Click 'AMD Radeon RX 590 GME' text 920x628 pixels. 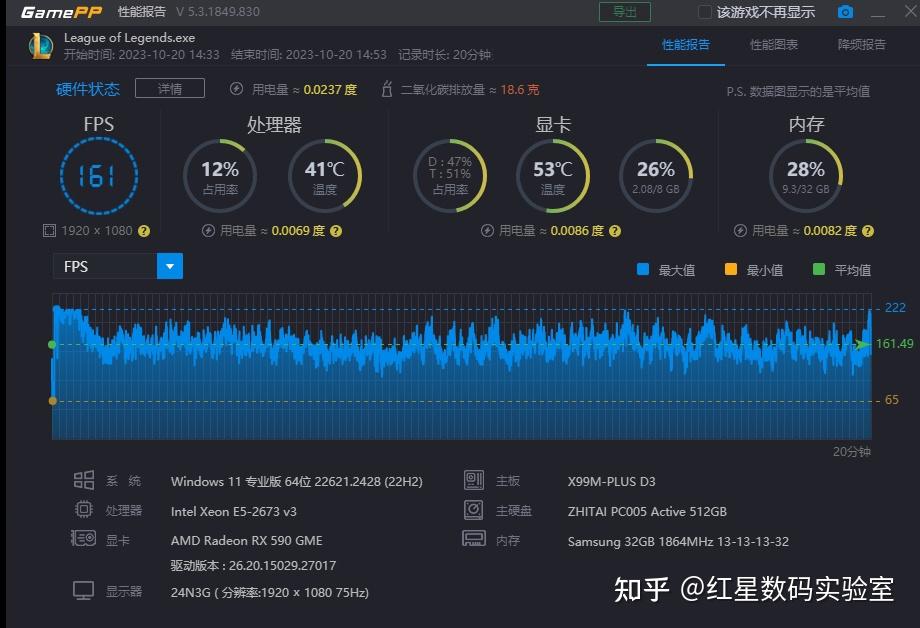pyautogui.click(x=246, y=541)
